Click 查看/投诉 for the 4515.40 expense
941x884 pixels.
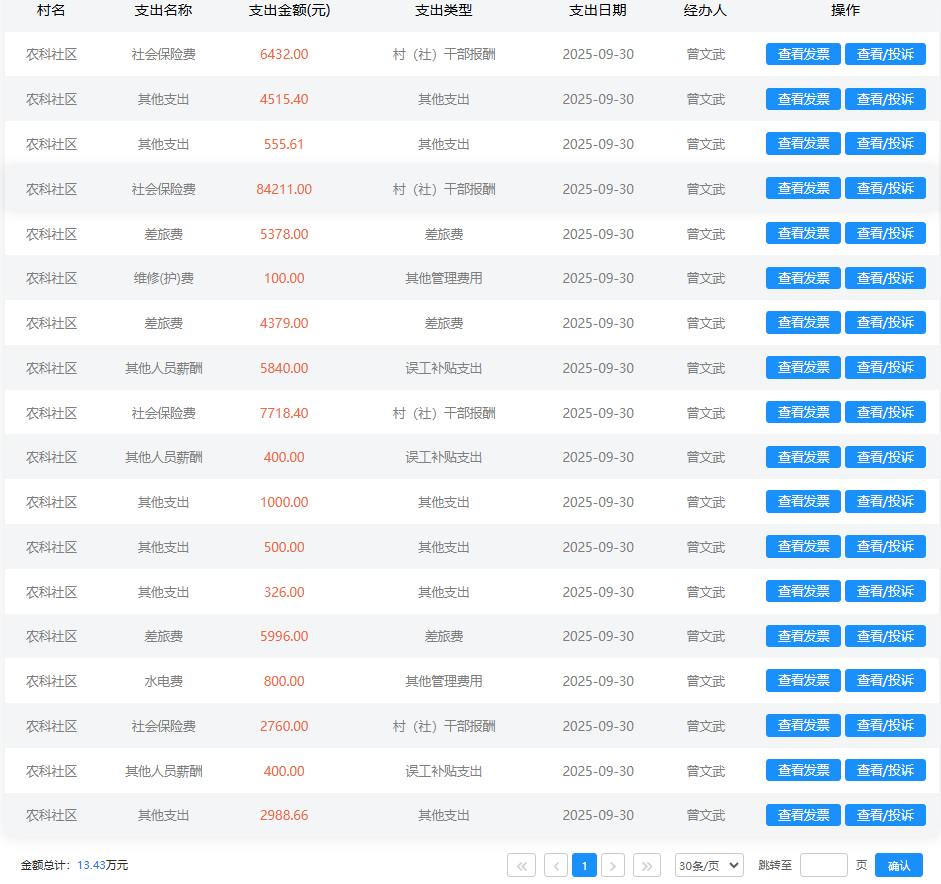click(x=885, y=99)
